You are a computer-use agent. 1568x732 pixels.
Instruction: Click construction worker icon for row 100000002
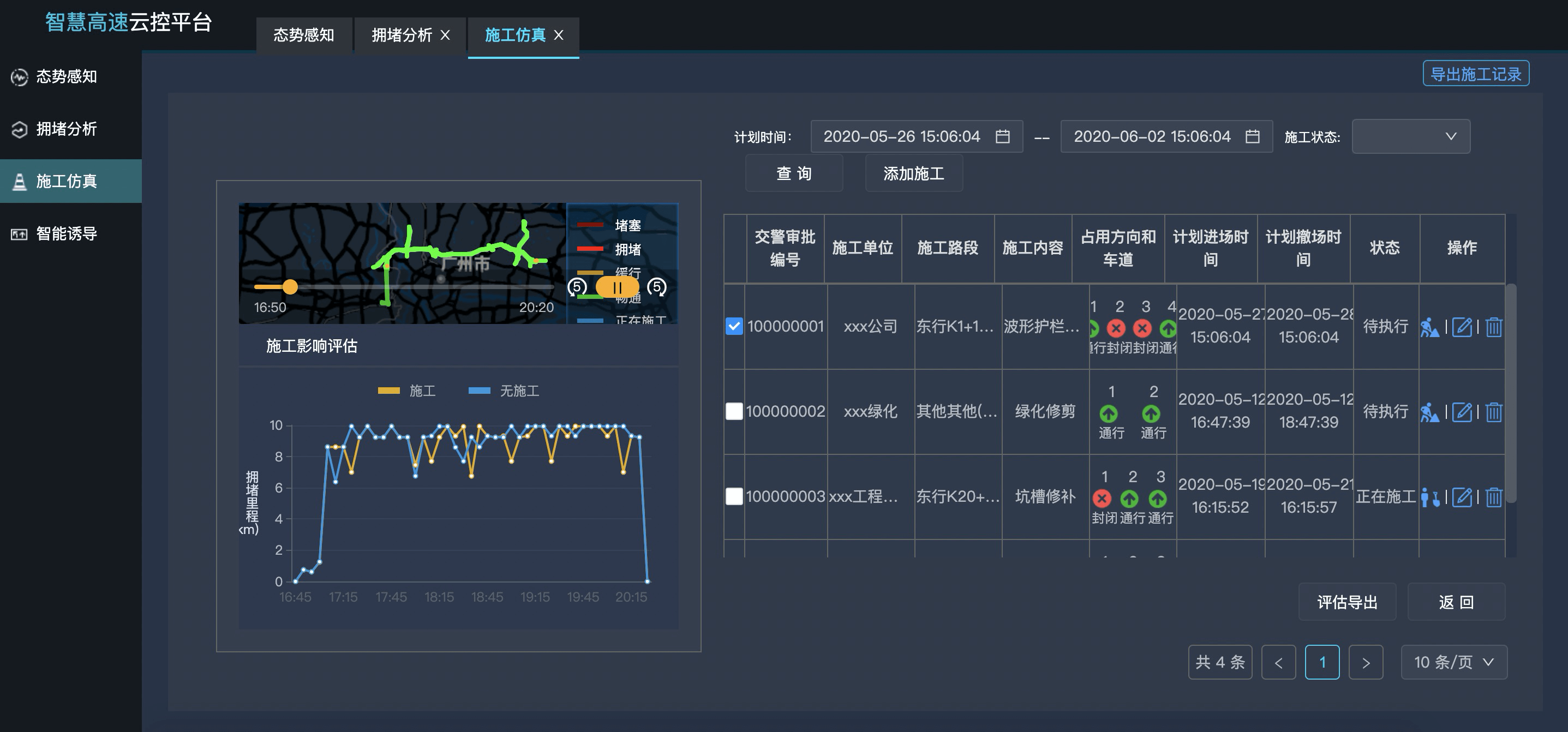(1430, 412)
